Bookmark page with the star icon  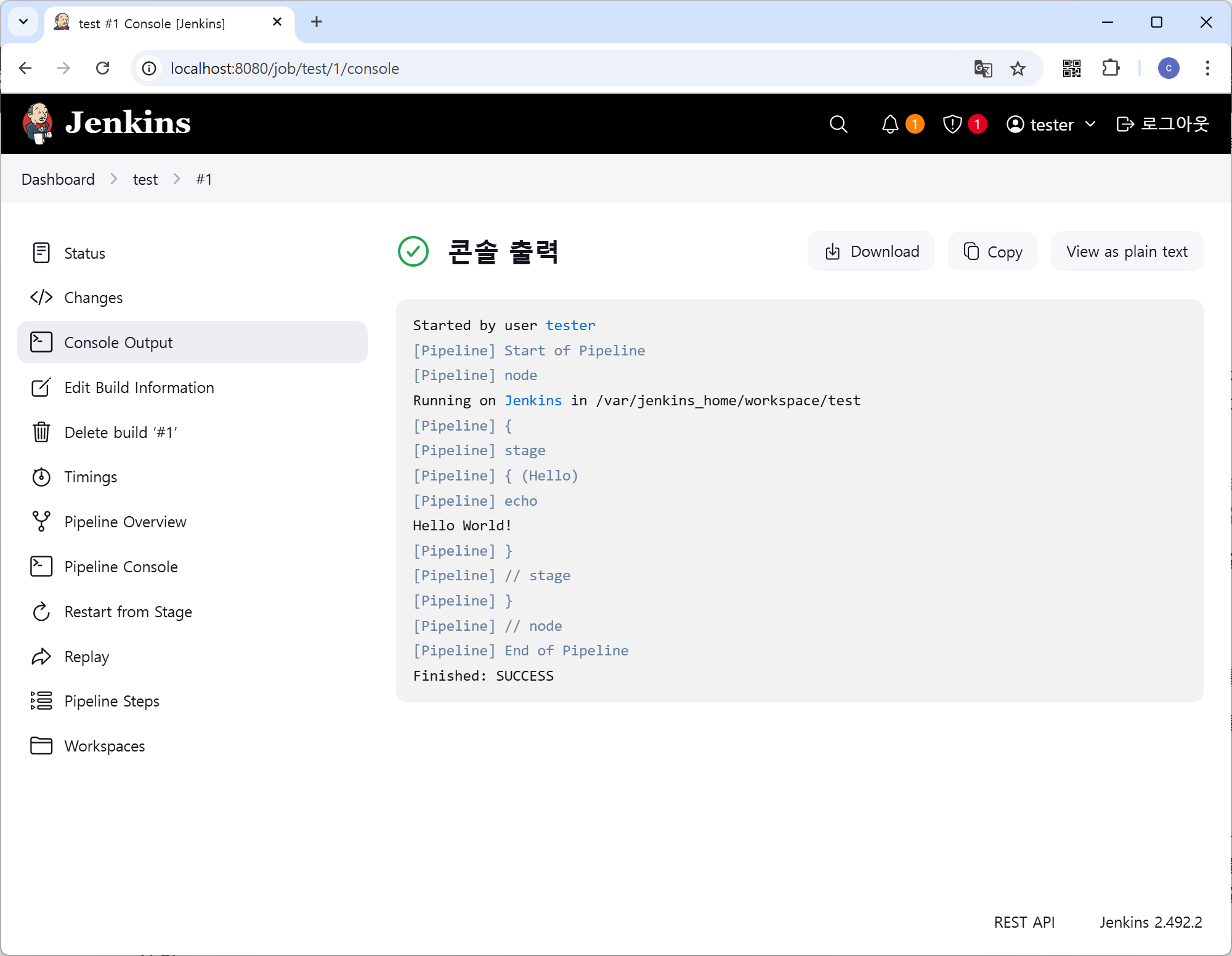[1018, 68]
